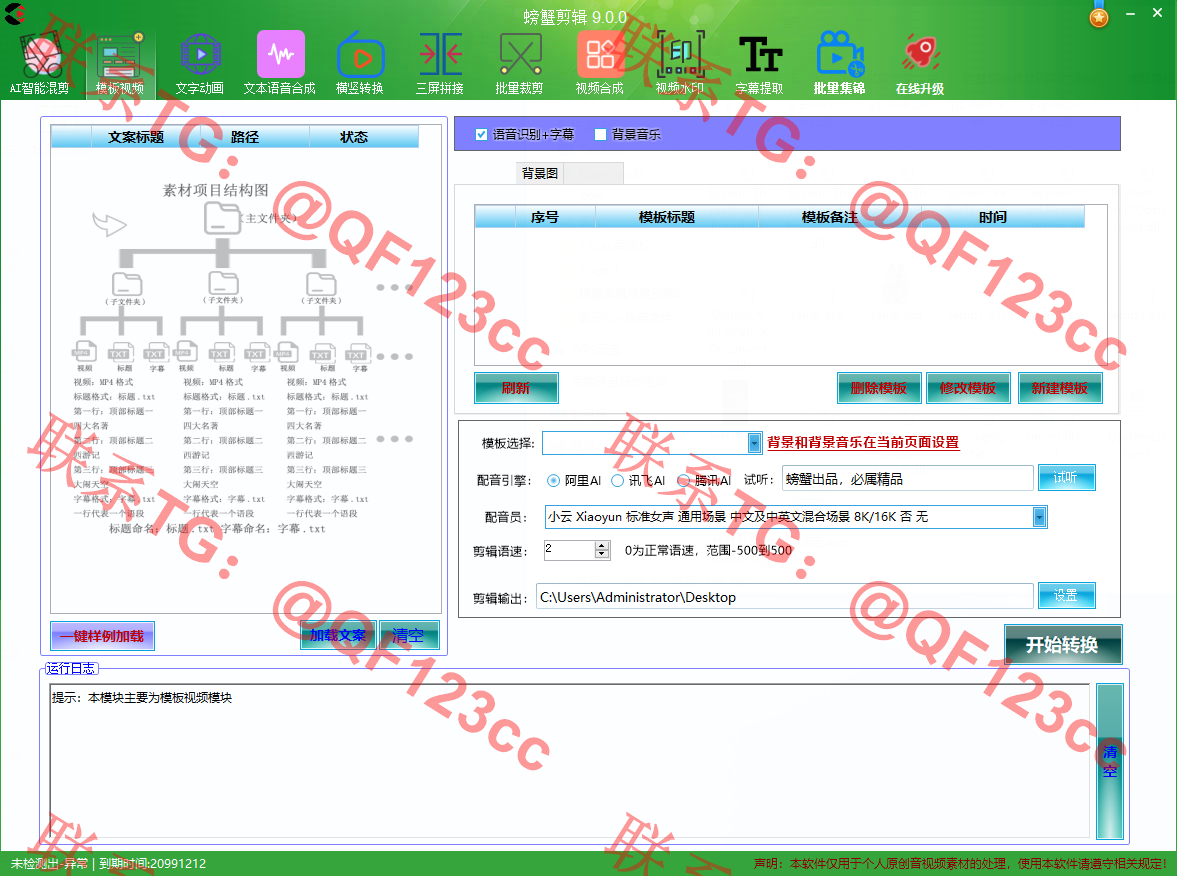Click the 剪辑语速 number field
Screen dimensions: 1177x876
[569, 550]
